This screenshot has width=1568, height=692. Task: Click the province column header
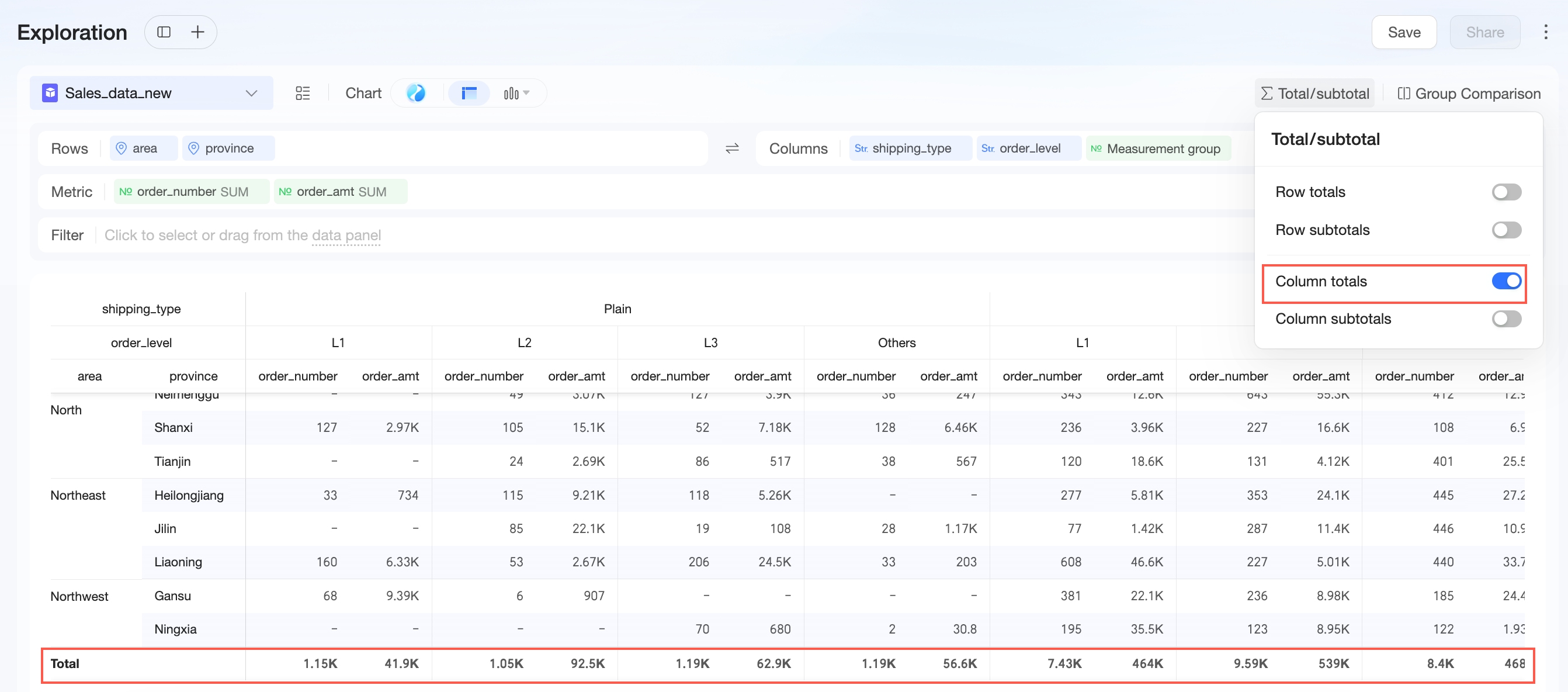tap(193, 376)
